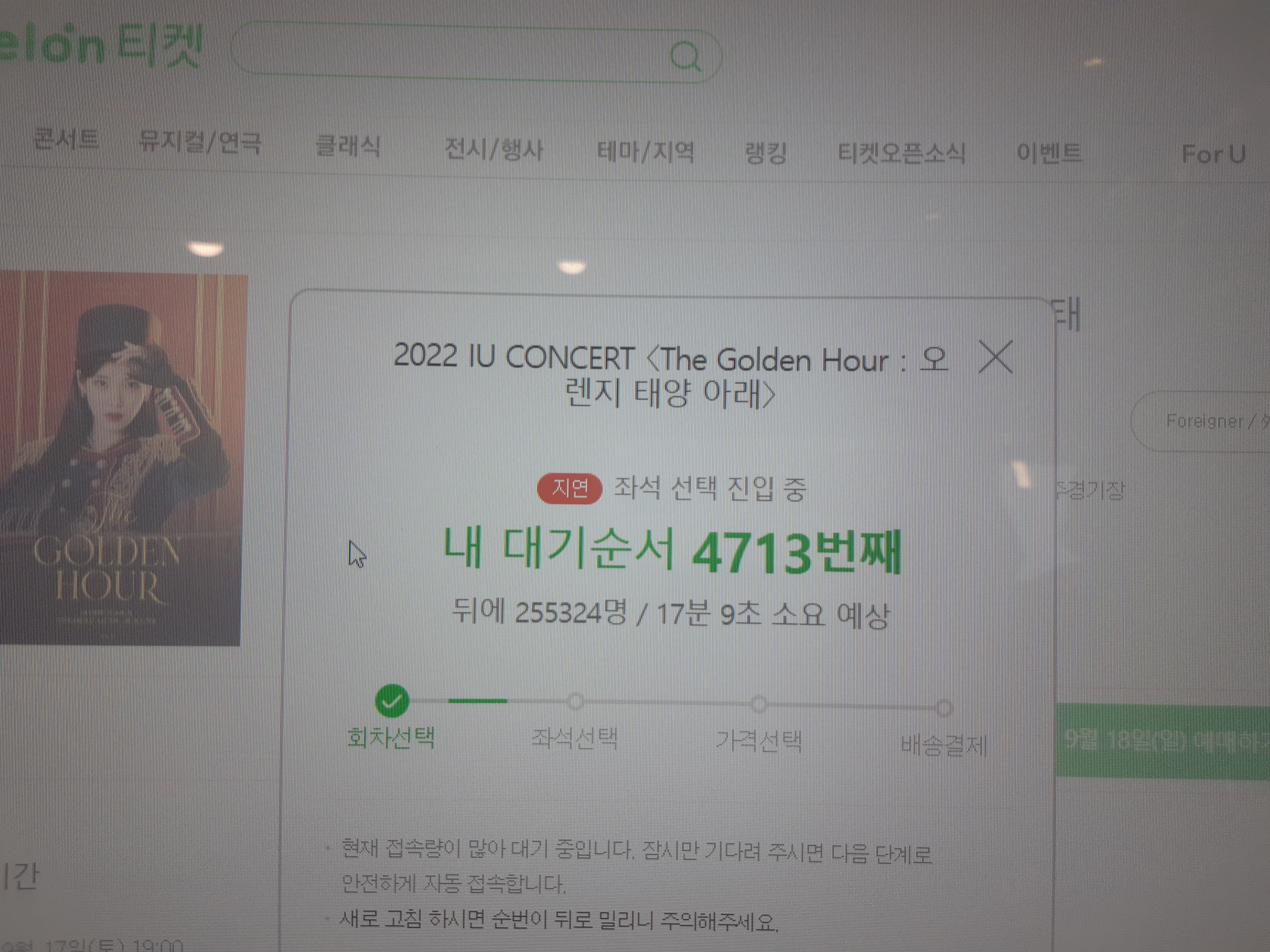View the 랭킹 page

click(766, 153)
